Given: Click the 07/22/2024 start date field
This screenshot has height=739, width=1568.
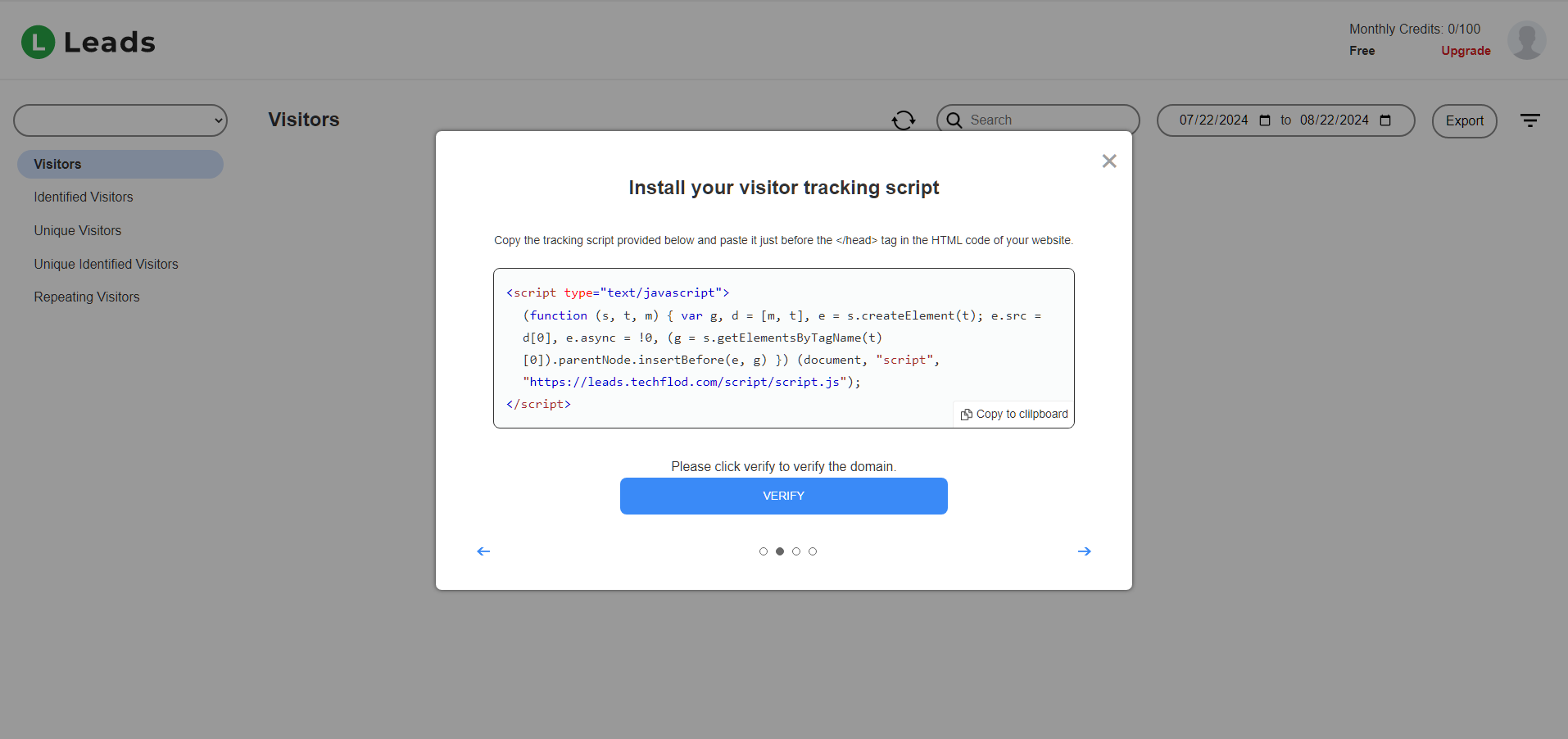Looking at the screenshot, I should [1214, 120].
